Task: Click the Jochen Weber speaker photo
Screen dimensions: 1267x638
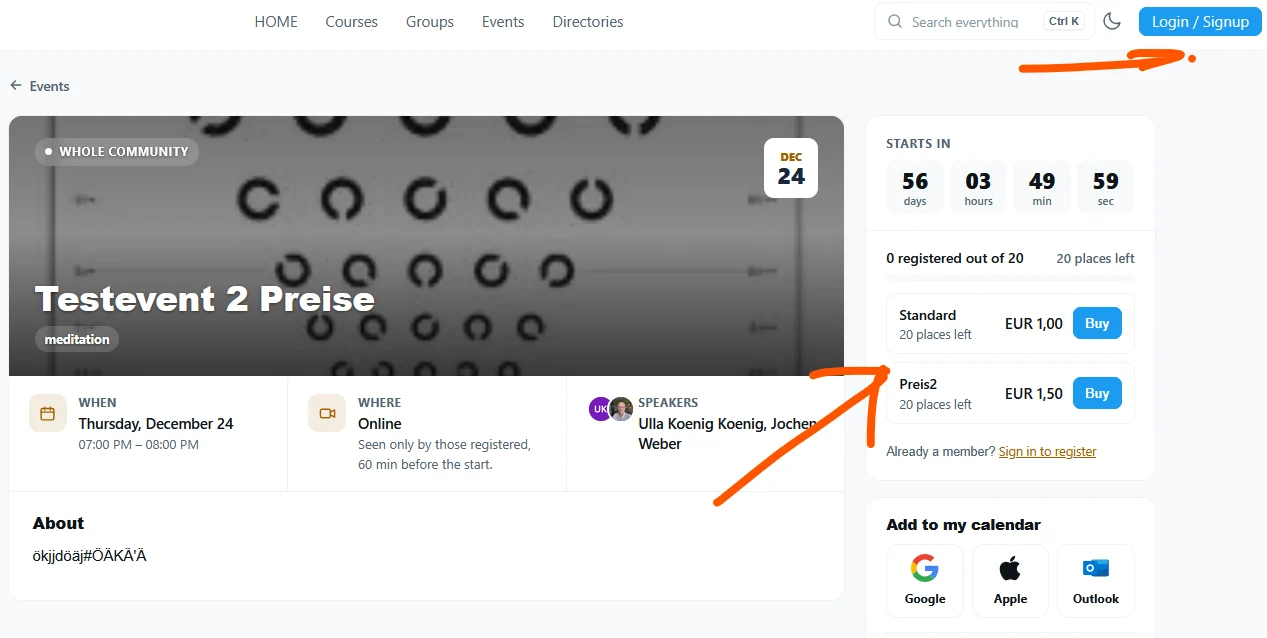Action: coord(621,408)
